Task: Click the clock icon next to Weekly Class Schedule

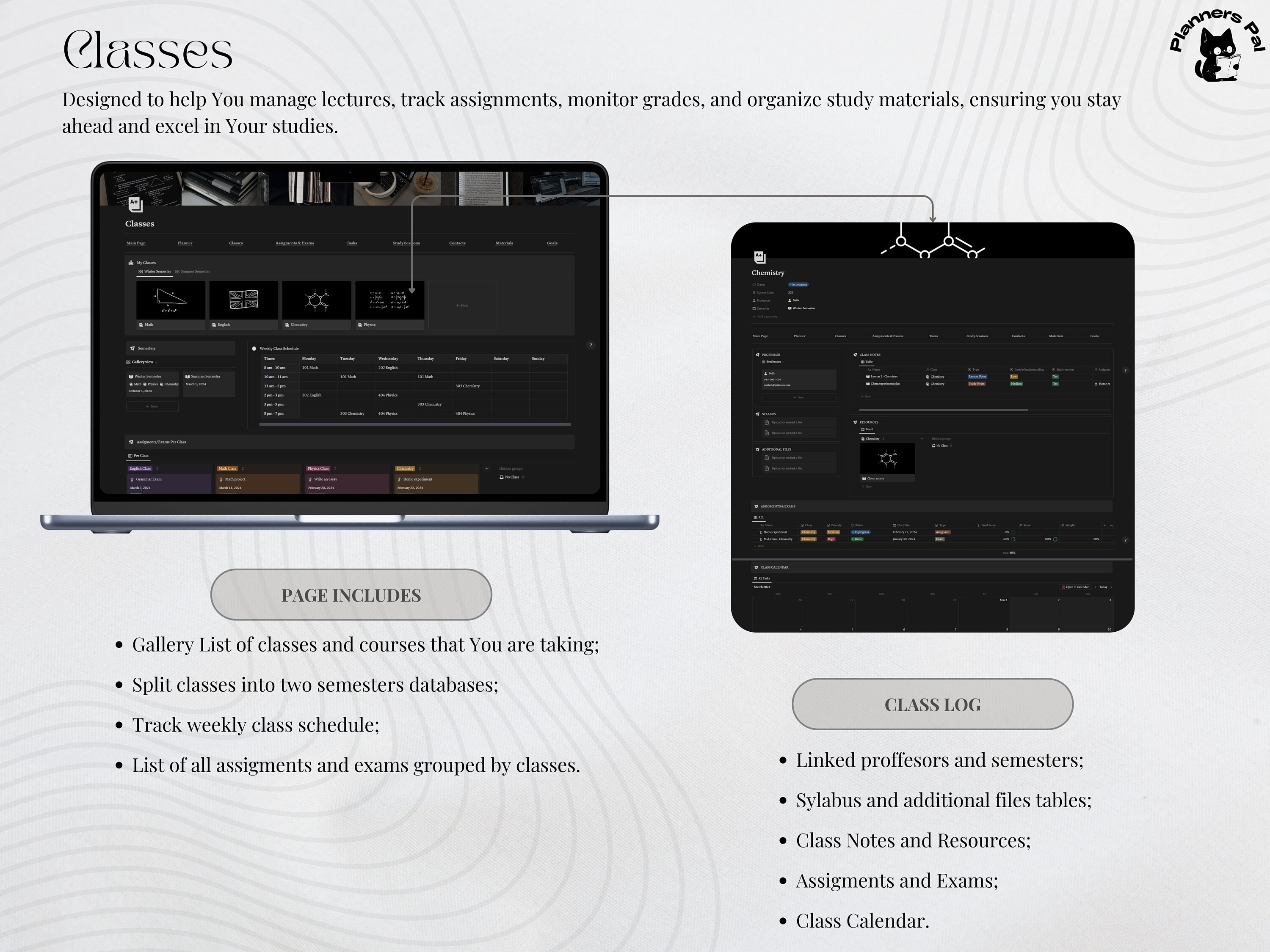Action: pos(254,348)
